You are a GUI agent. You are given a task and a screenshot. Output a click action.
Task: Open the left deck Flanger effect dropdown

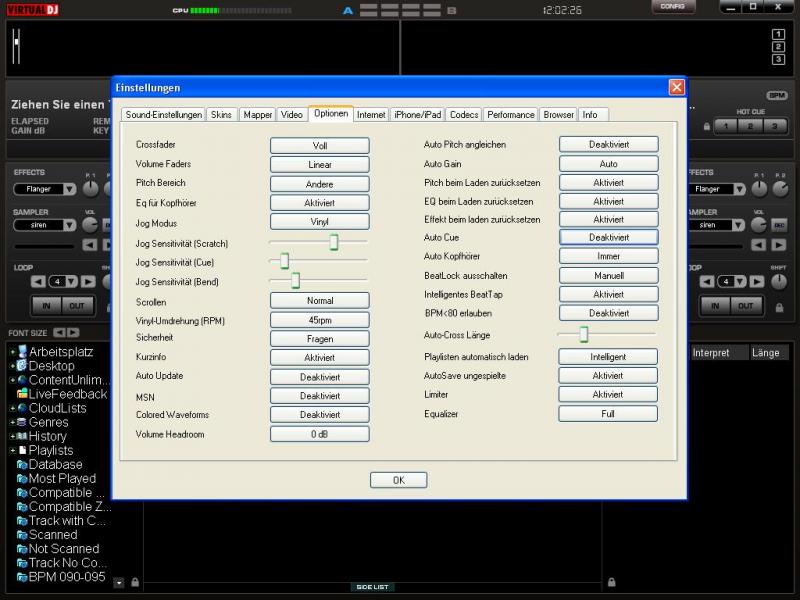tap(46, 189)
